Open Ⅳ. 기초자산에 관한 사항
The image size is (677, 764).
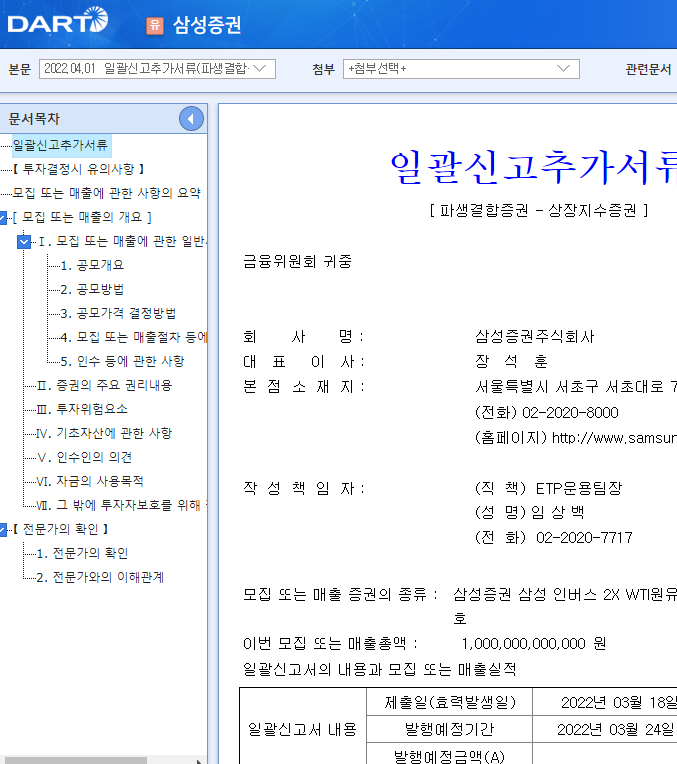pyautogui.click(x=104, y=433)
